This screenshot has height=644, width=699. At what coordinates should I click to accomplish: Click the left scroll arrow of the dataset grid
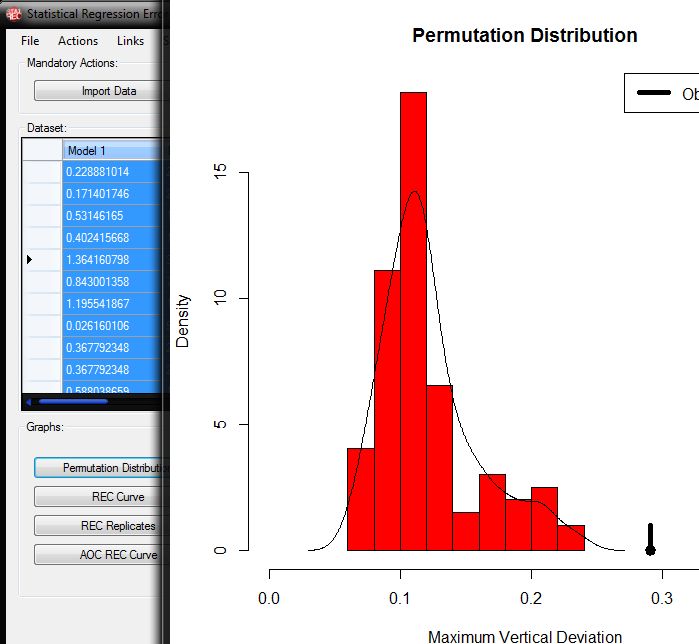pos(28,402)
